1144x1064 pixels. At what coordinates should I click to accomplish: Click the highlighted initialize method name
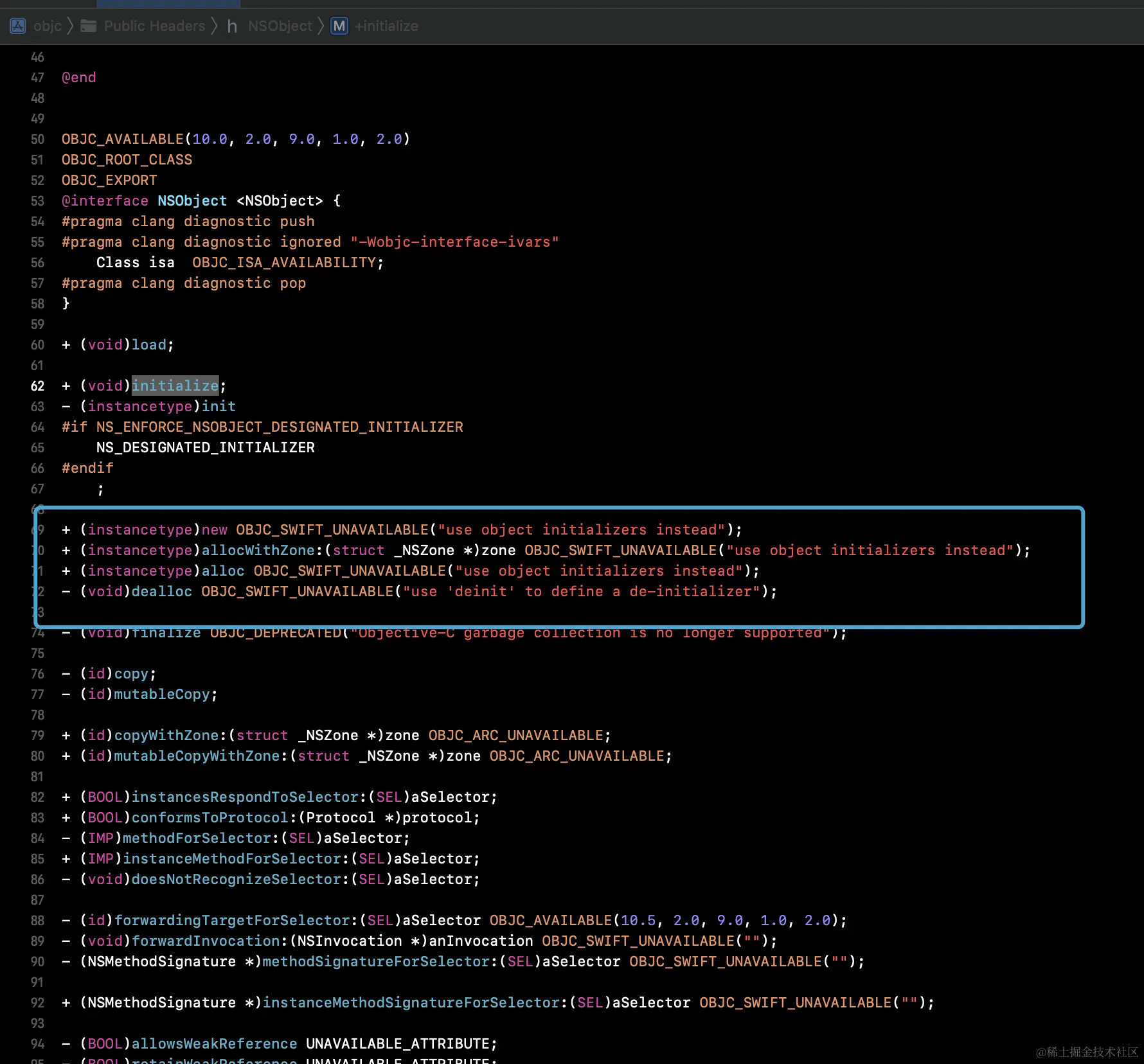point(175,386)
